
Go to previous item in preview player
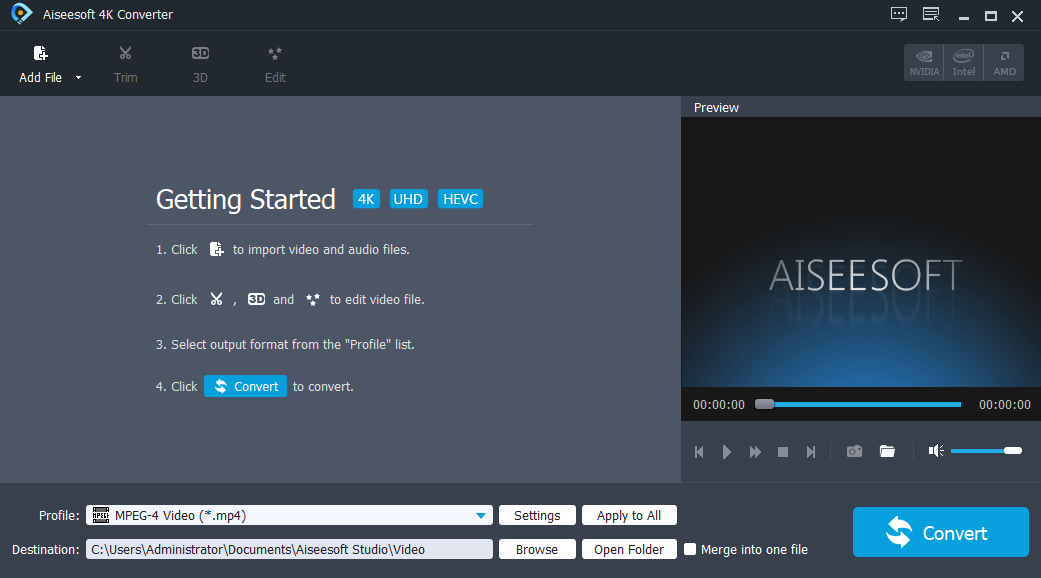pos(699,452)
